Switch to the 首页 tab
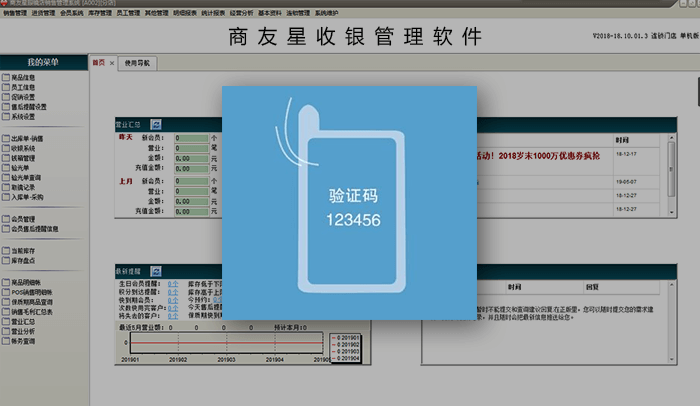700x406 pixels. [99, 63]
